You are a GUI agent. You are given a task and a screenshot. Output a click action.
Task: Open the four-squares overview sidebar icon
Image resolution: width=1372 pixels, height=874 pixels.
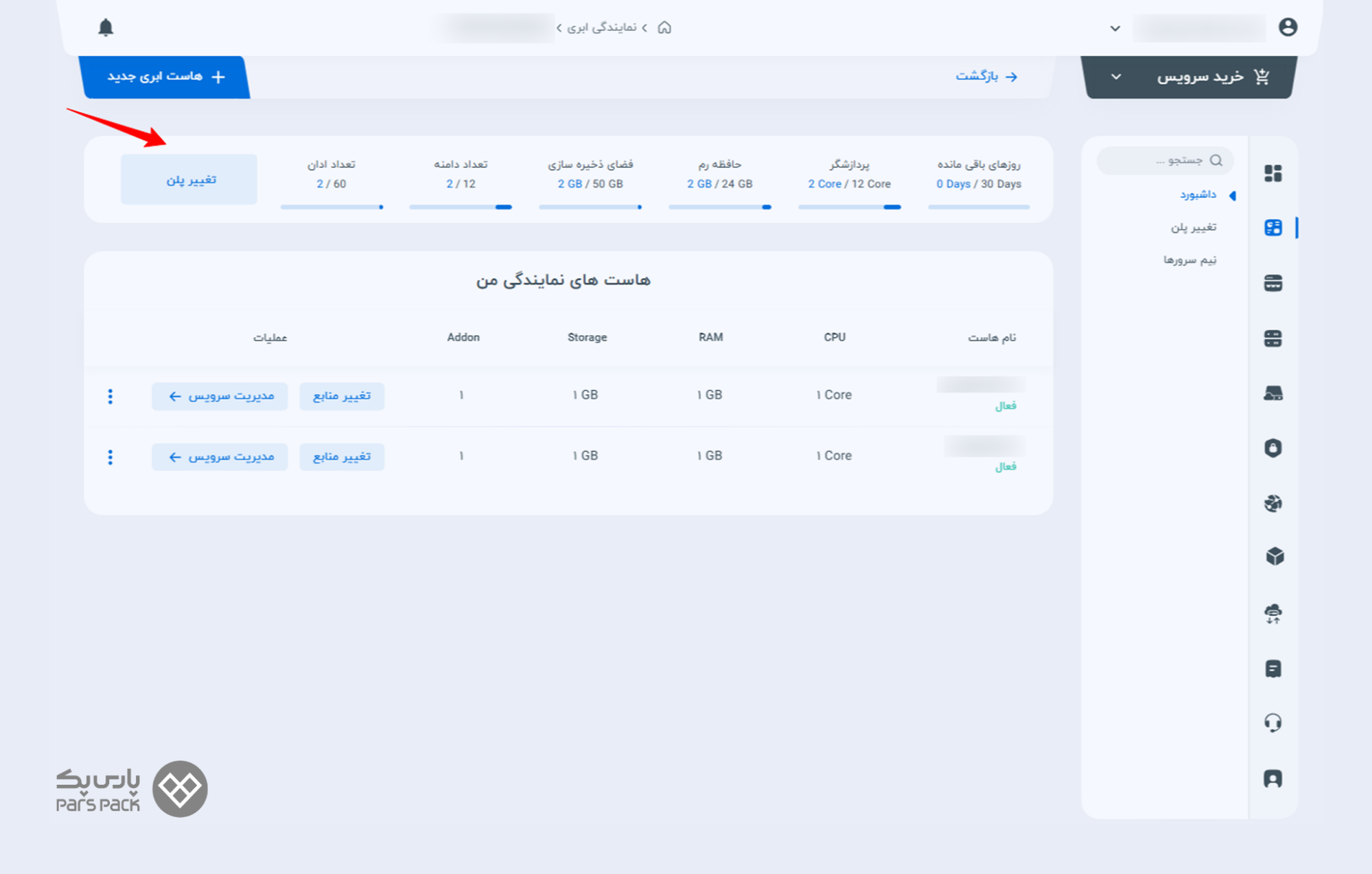1273,174
